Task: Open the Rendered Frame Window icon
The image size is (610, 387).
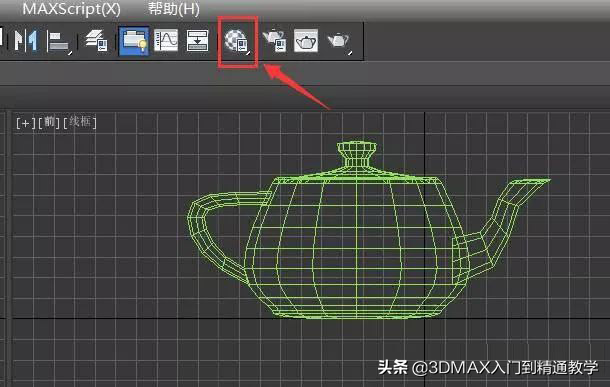Action: pyautogui.click(x=306, y=40)
